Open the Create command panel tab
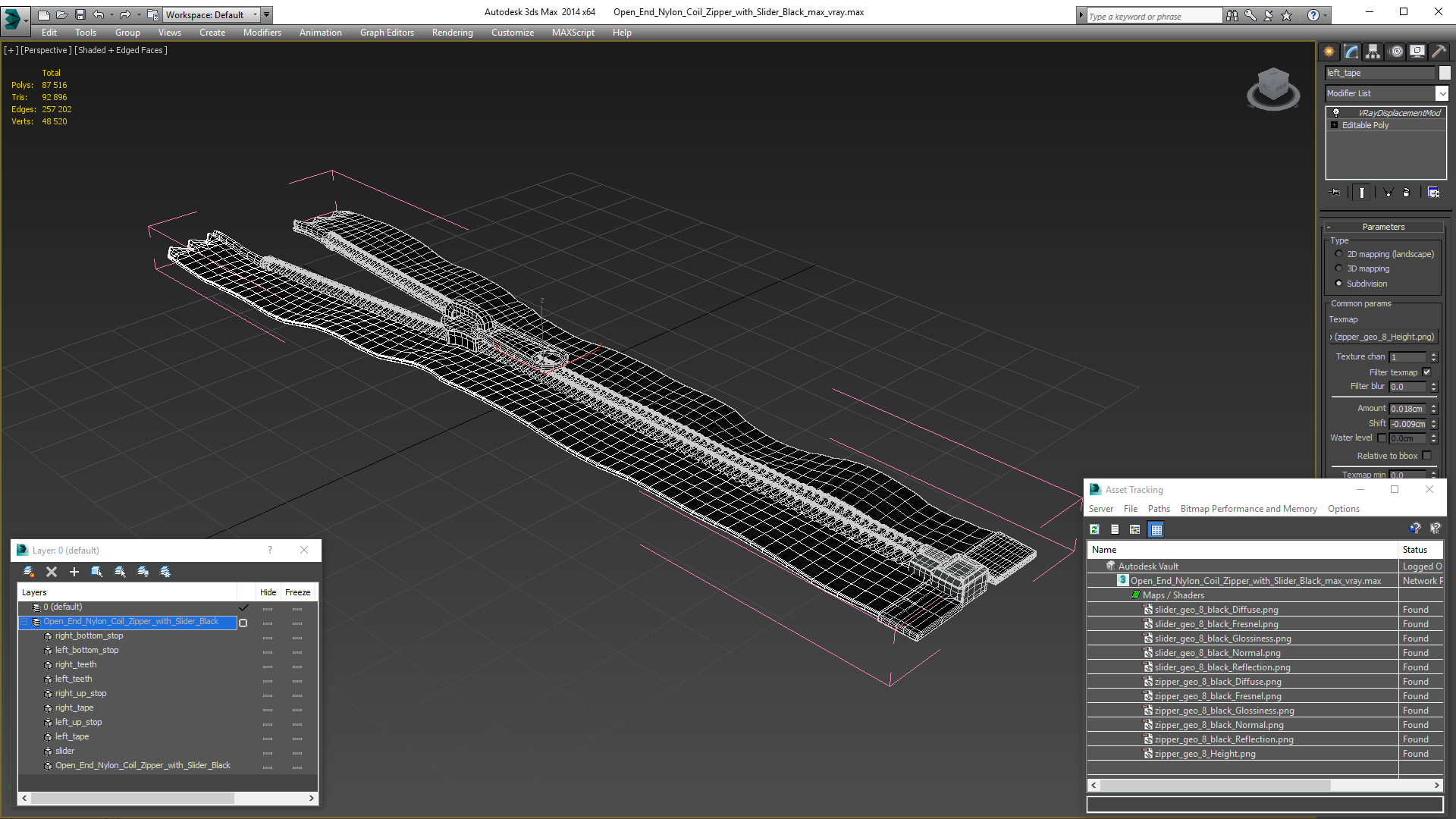 tap(1329, 52)
